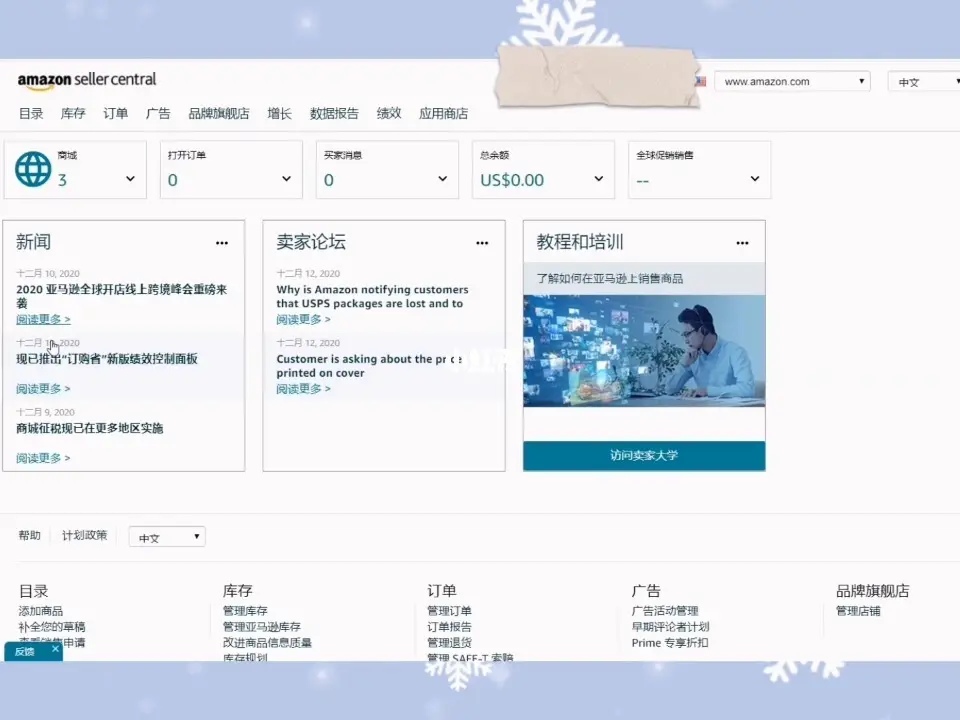Image resolution: width=960 pixels, height=720 pixels.
Task: Click the globe marketplace icon in 商域 box
Action: click(33, 170)
